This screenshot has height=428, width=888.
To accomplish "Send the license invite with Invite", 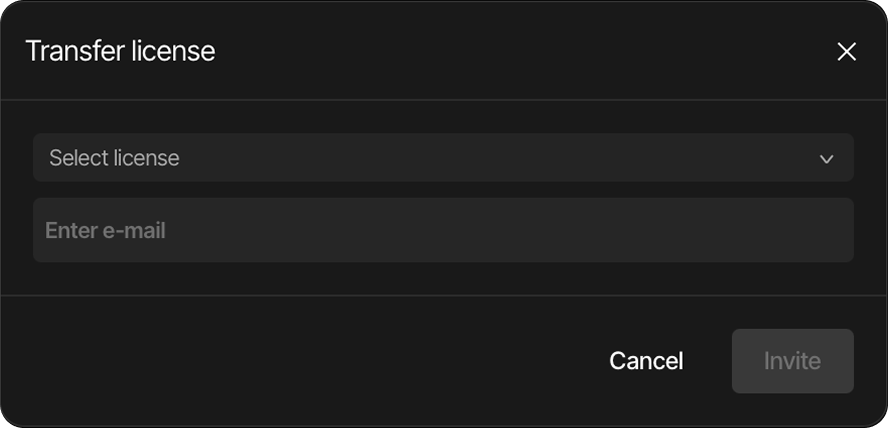I will point(792,361).
